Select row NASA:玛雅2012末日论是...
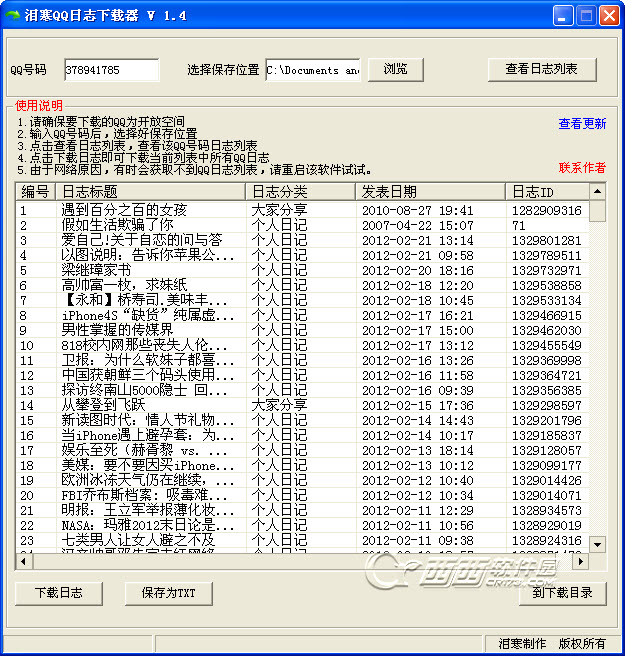This screenshot has width=625, height=656. click(302, 525)
